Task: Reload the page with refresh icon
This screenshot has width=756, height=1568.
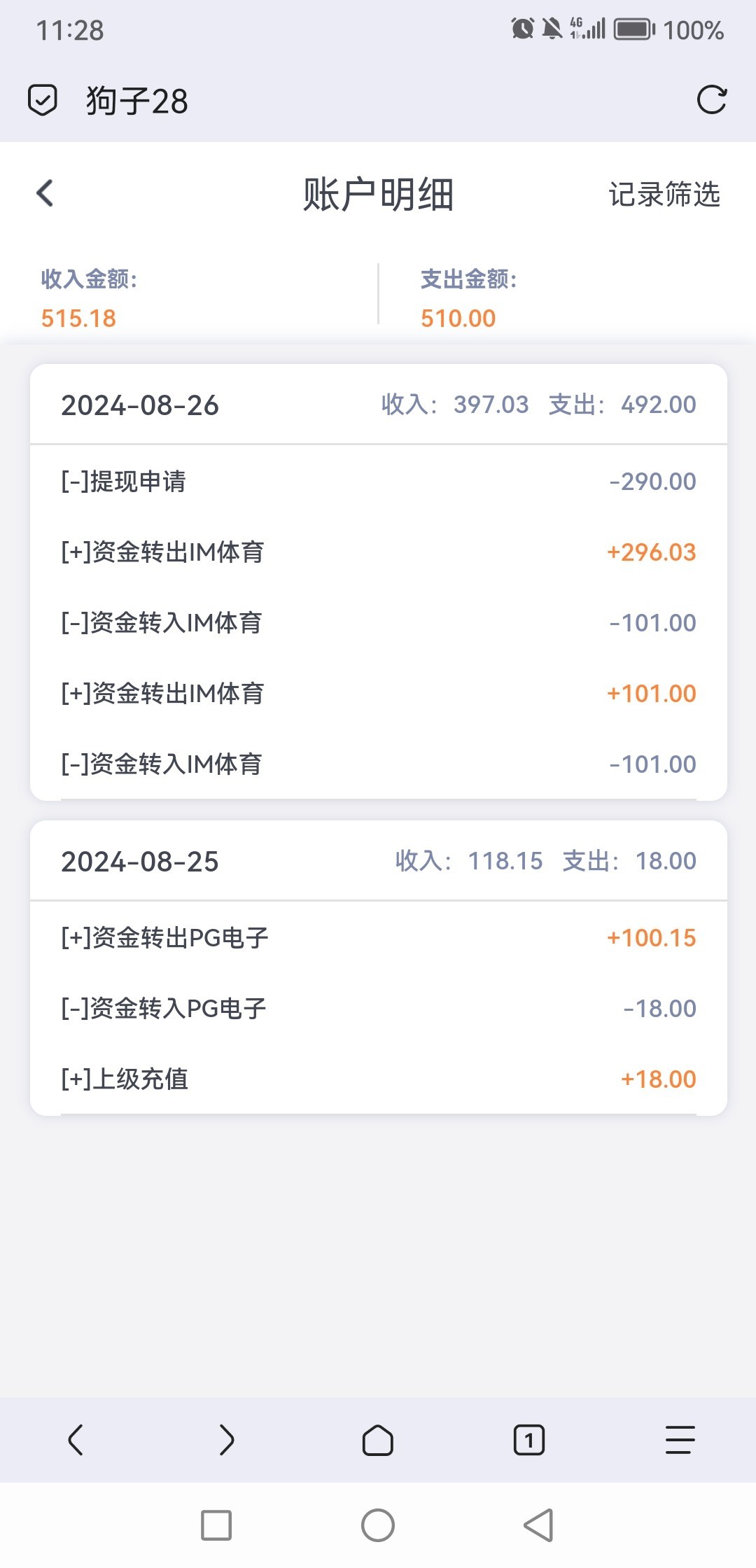Action: 712,100
